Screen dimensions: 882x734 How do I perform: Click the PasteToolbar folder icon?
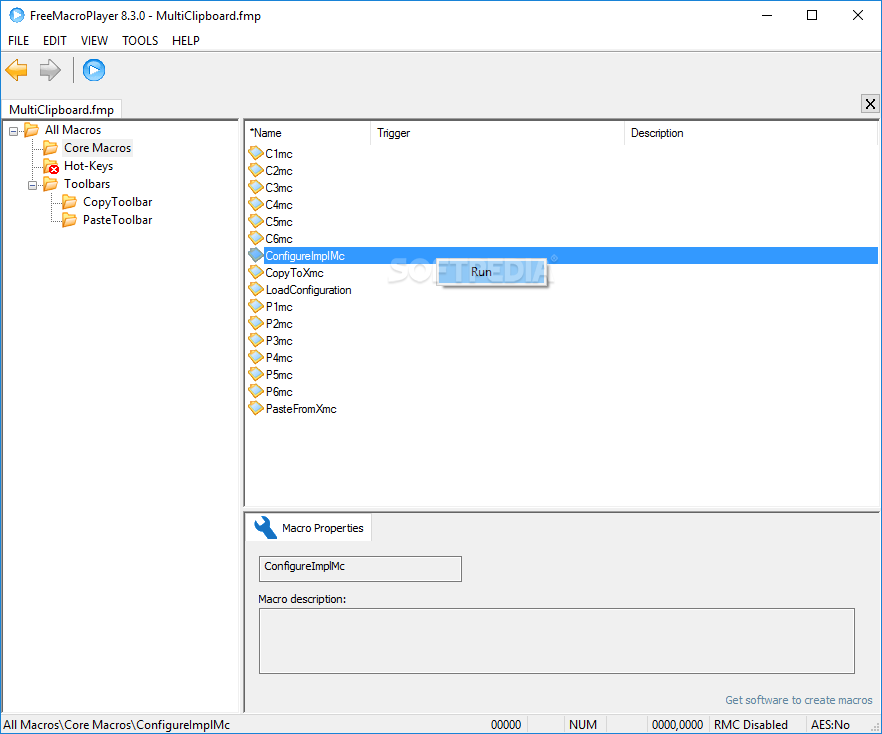69,220
